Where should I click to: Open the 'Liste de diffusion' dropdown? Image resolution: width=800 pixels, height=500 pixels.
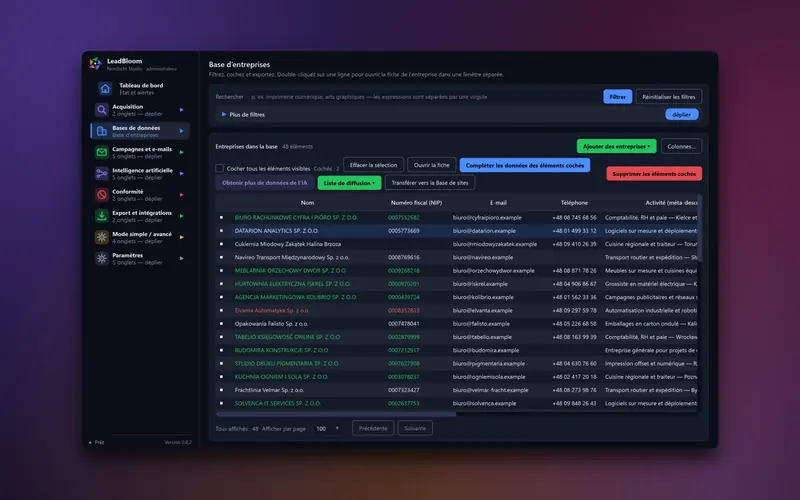tap(349, 183)
